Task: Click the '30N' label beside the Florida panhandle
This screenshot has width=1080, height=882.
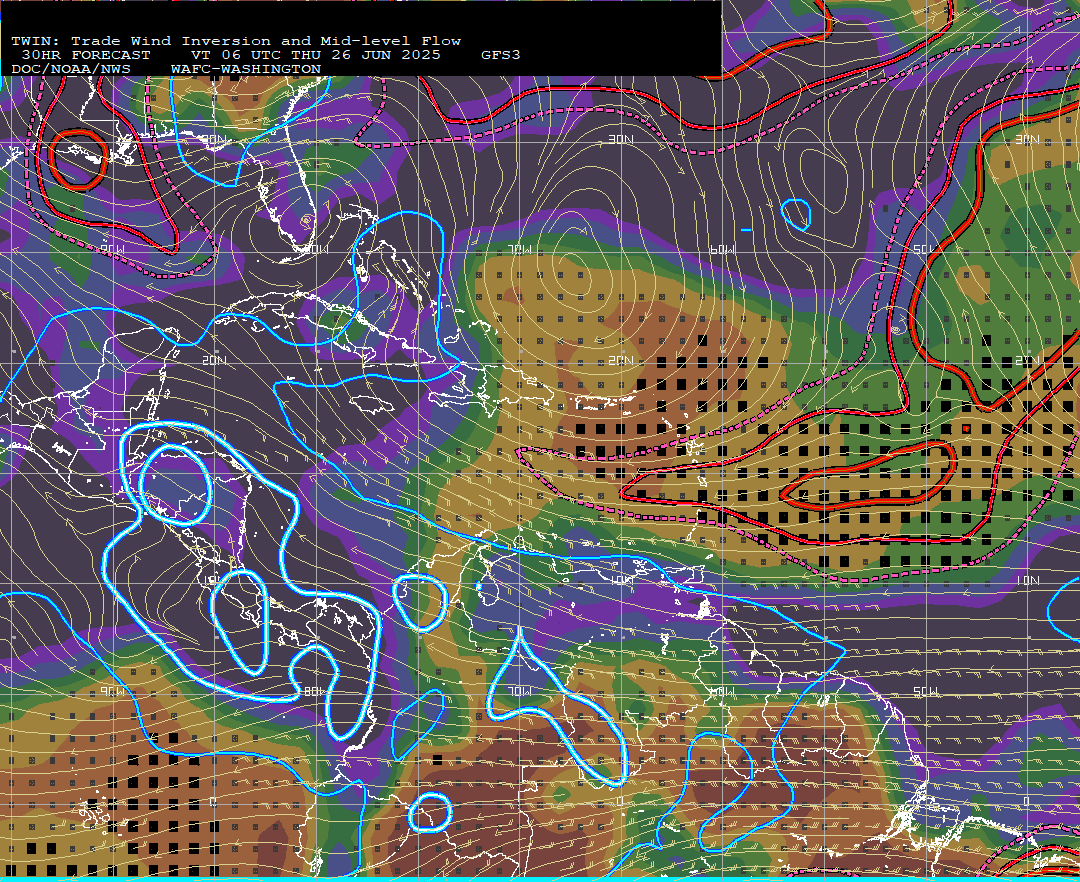Action: point(214,139)
